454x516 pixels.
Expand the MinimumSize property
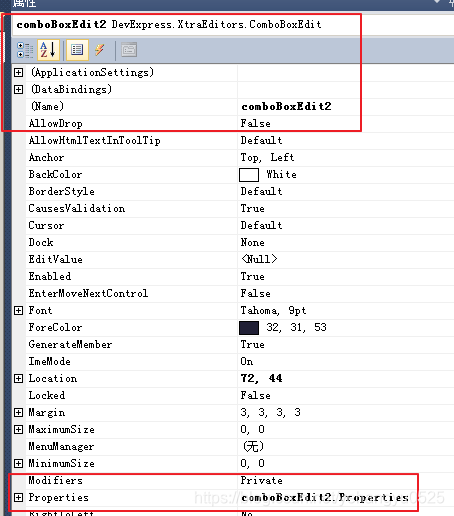coord(19,463)
